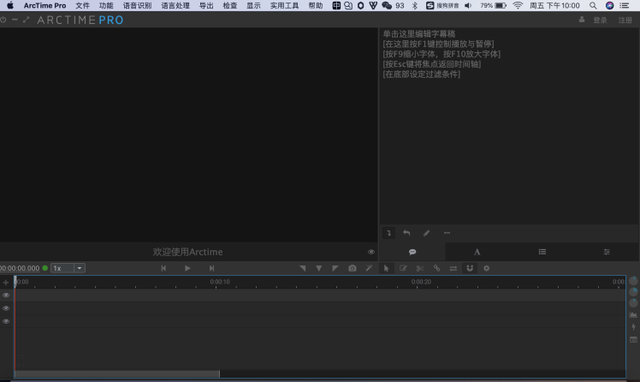Screen dimensions: 640x382
Task: Click the 00:00:00.000 timecode display
Action: [x=20, y=268]
